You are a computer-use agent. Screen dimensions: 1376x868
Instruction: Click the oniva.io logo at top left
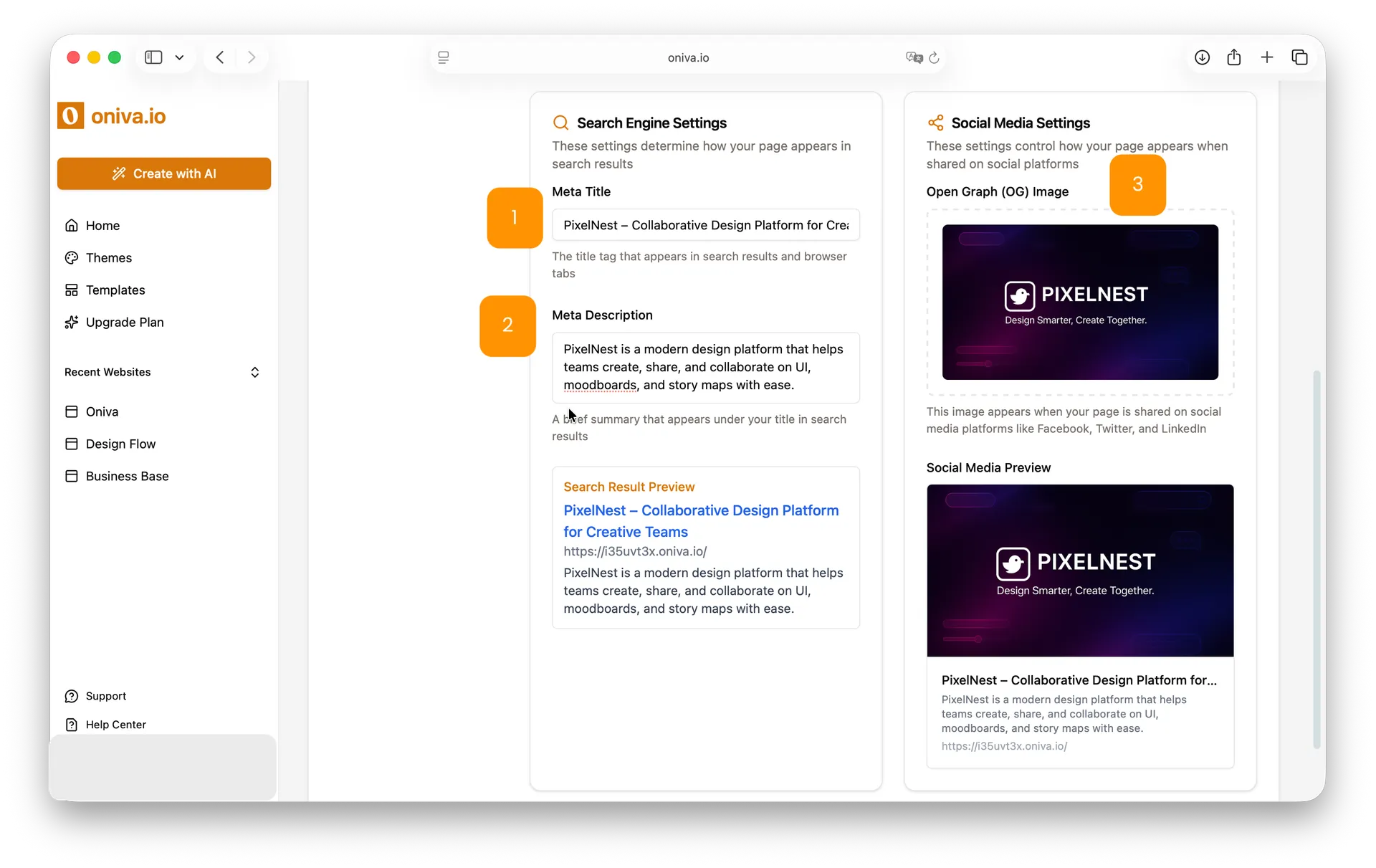(x=111, y=115)
